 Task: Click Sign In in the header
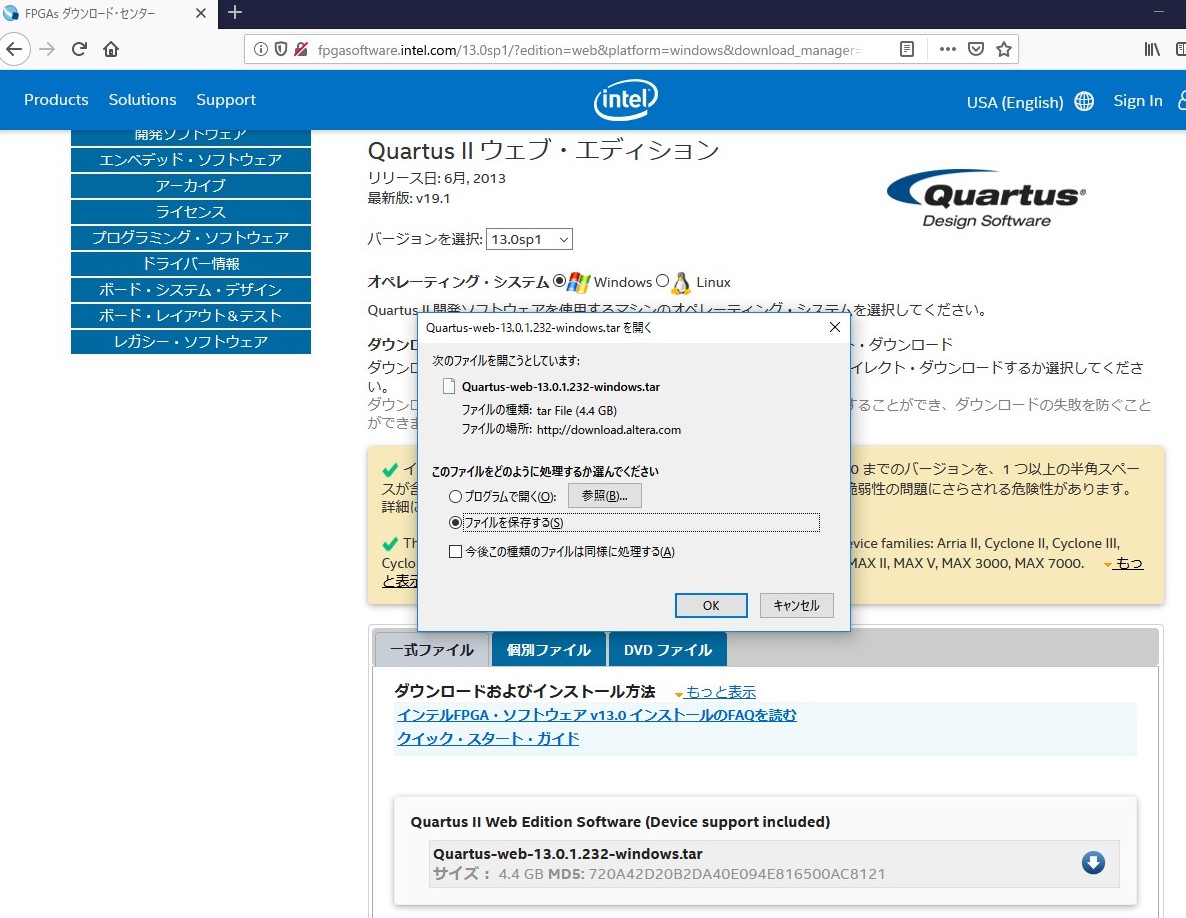(x=1138, y=101)
